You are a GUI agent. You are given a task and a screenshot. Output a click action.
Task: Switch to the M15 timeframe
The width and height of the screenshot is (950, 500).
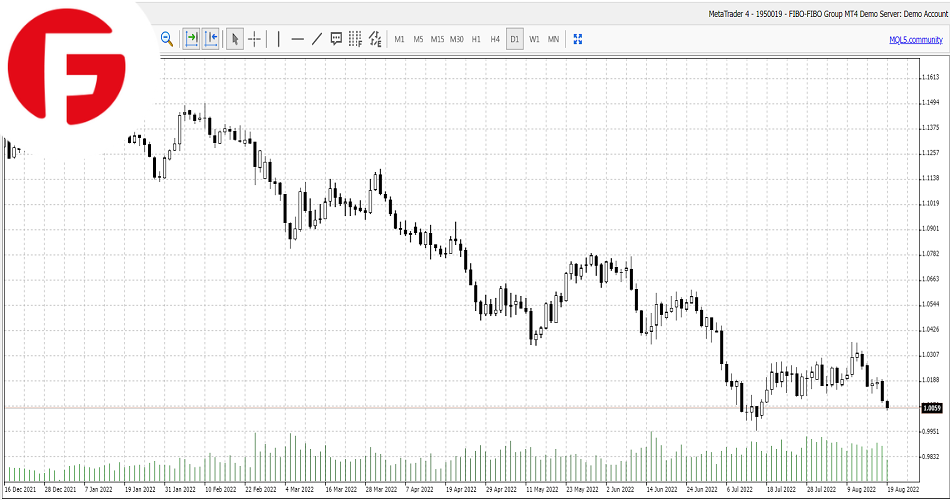click(437, 39)
